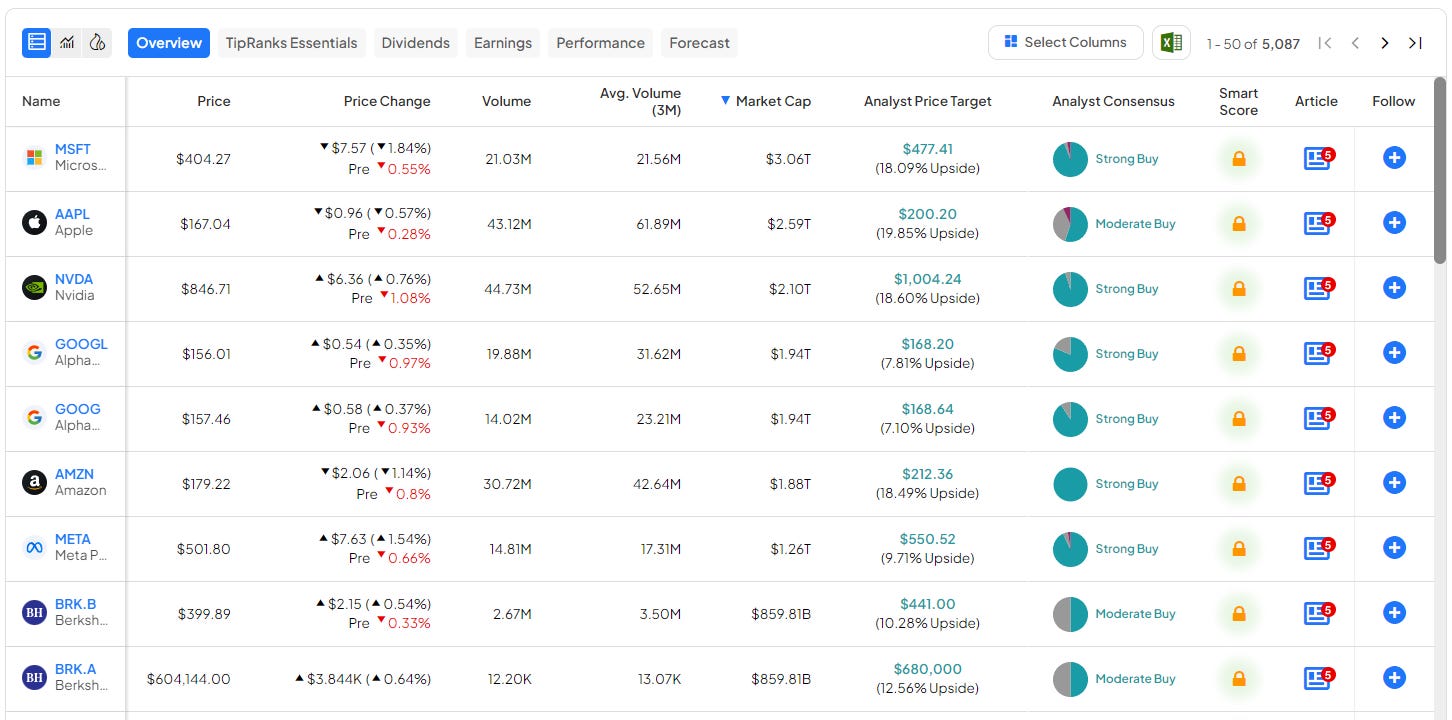
Task: Open BRK.A articles icon
Action: click(1319, 678)
